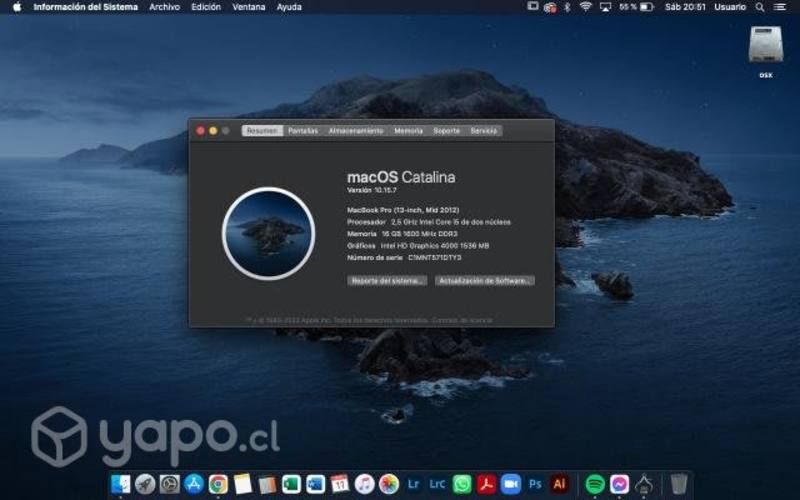Open Notification Center list icon

pos(780,7)
